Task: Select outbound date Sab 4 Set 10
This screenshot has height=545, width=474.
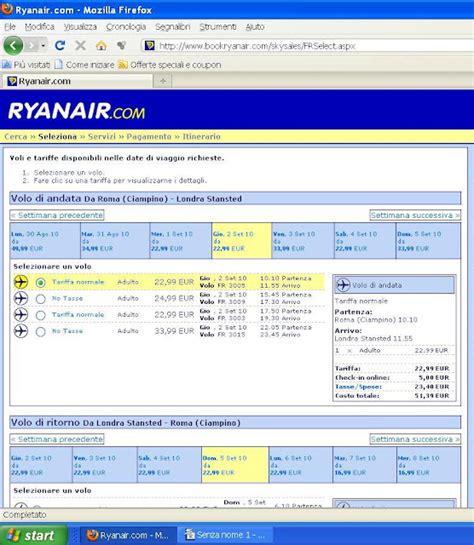Action: point(365,241)
